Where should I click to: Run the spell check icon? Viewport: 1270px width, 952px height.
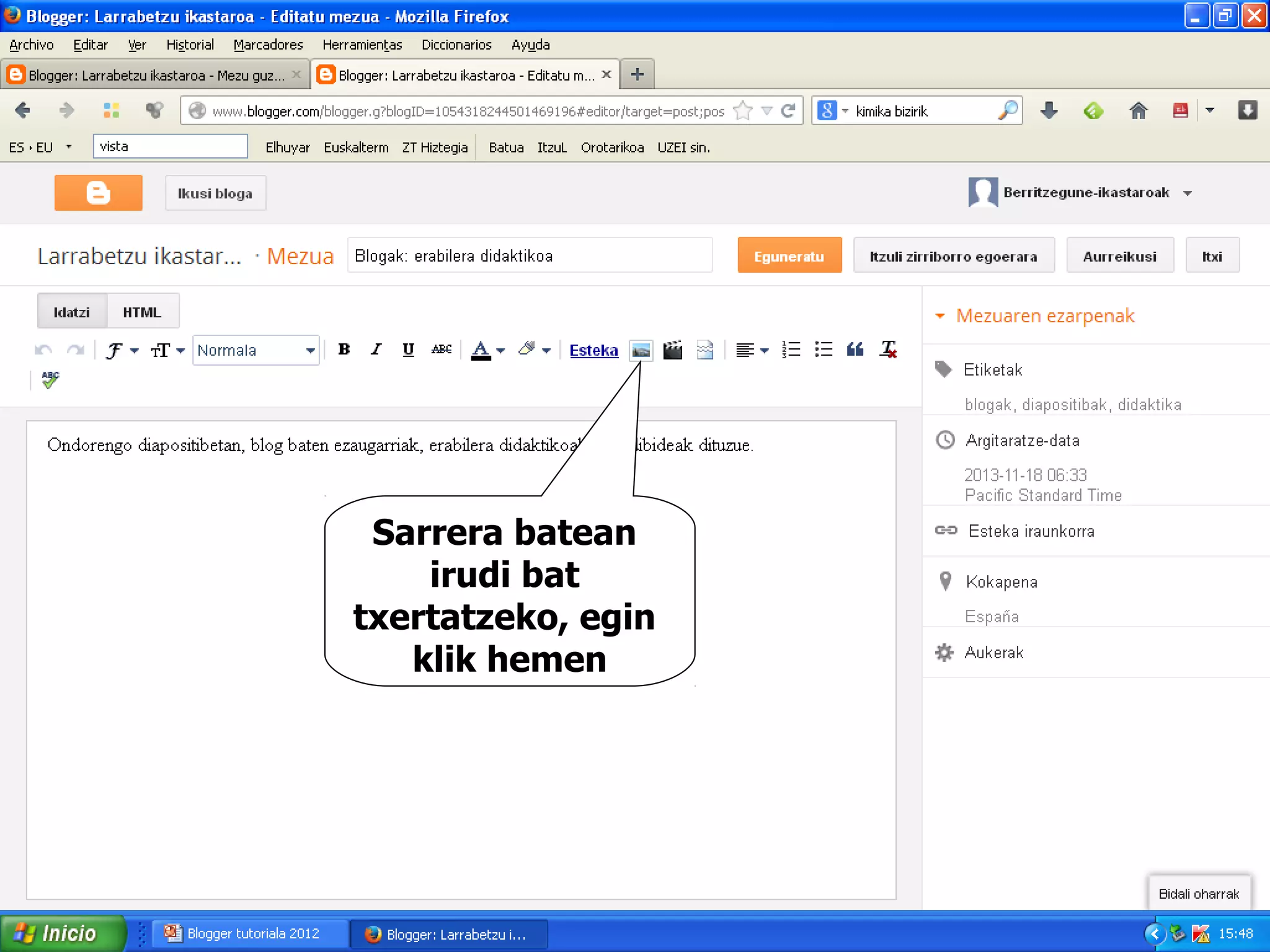tap(50, 379)
